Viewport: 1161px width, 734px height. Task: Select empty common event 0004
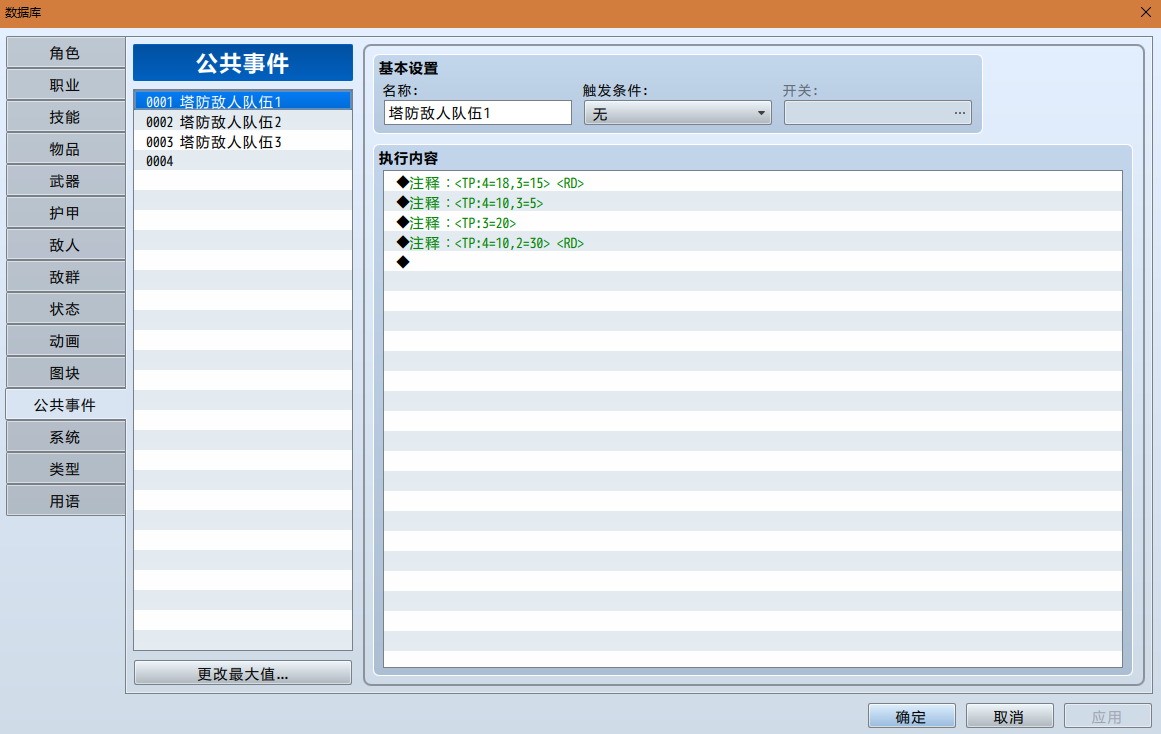pos(243,161)
